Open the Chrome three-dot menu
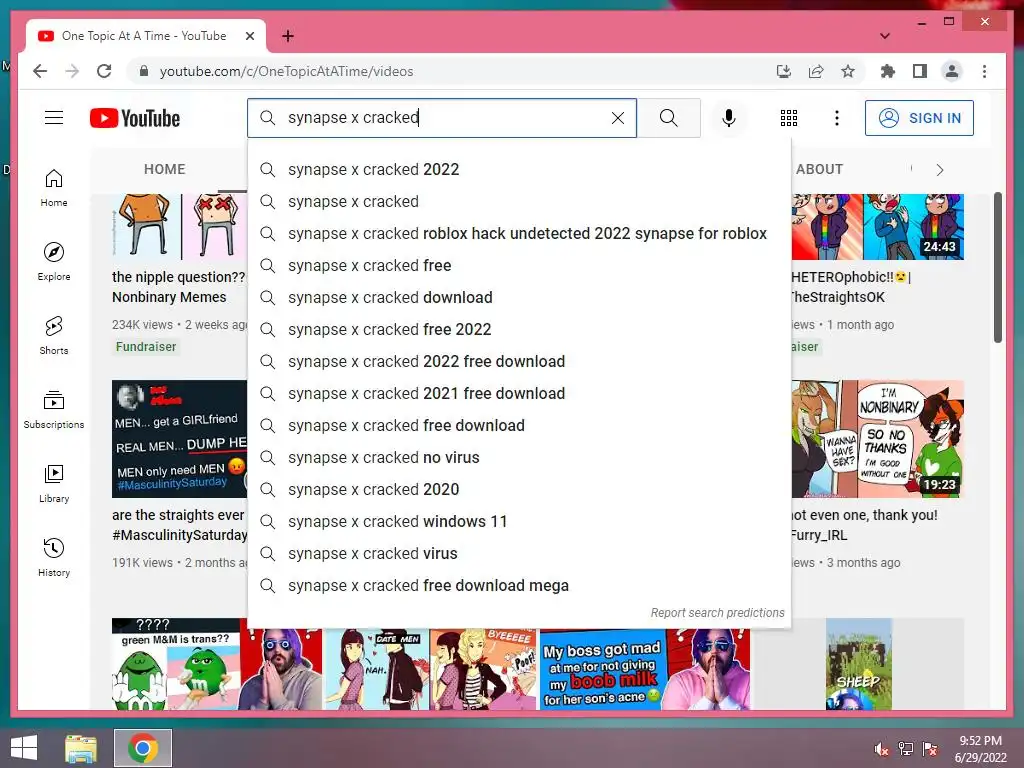 point(984,71)
